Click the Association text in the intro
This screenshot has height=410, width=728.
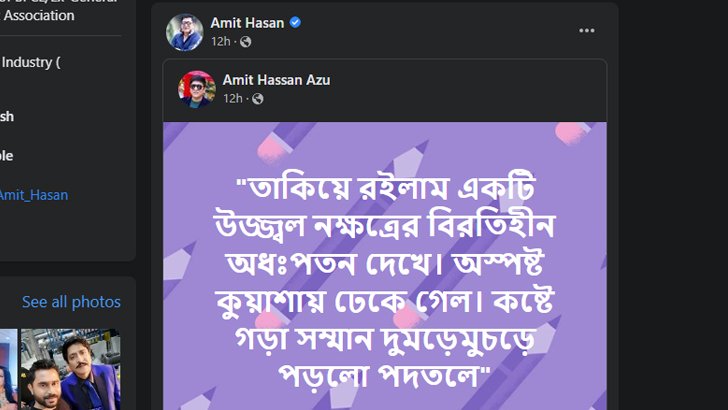(x=39, y=15)
